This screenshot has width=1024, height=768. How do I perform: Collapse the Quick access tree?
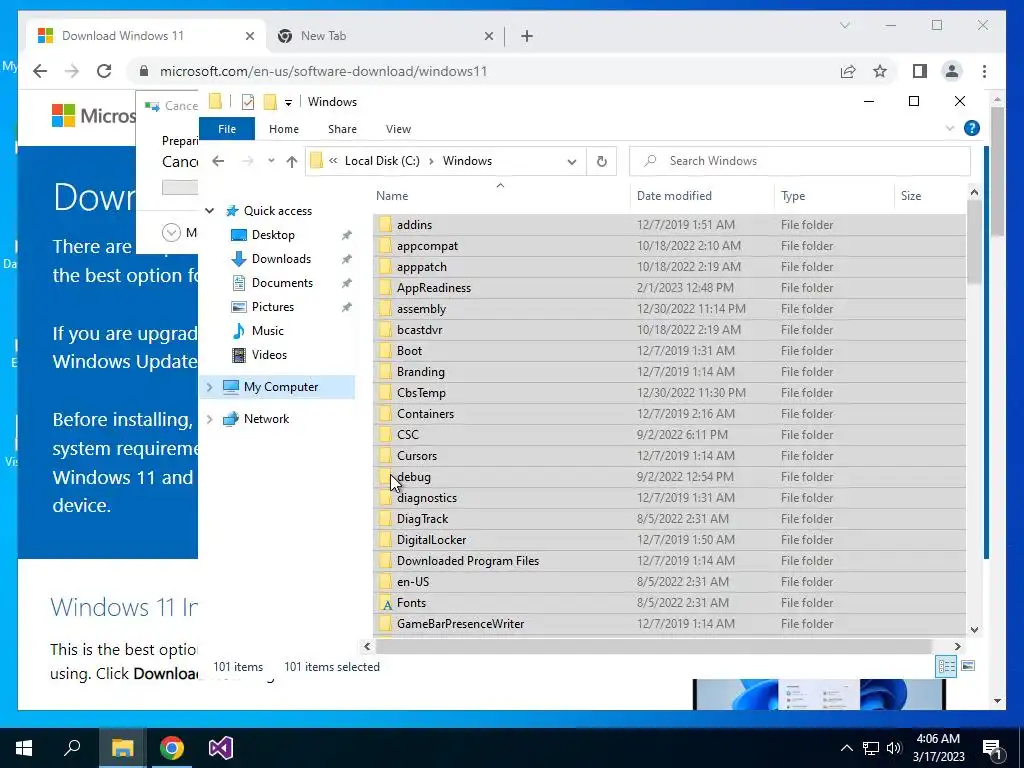210,210
